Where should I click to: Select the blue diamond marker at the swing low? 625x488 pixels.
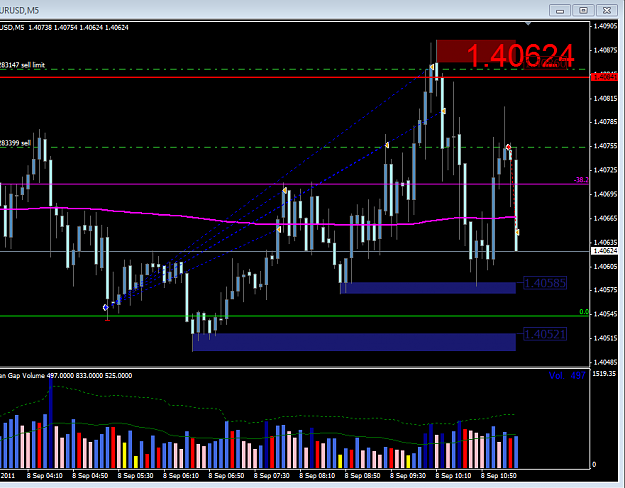(x=106, y=307)
